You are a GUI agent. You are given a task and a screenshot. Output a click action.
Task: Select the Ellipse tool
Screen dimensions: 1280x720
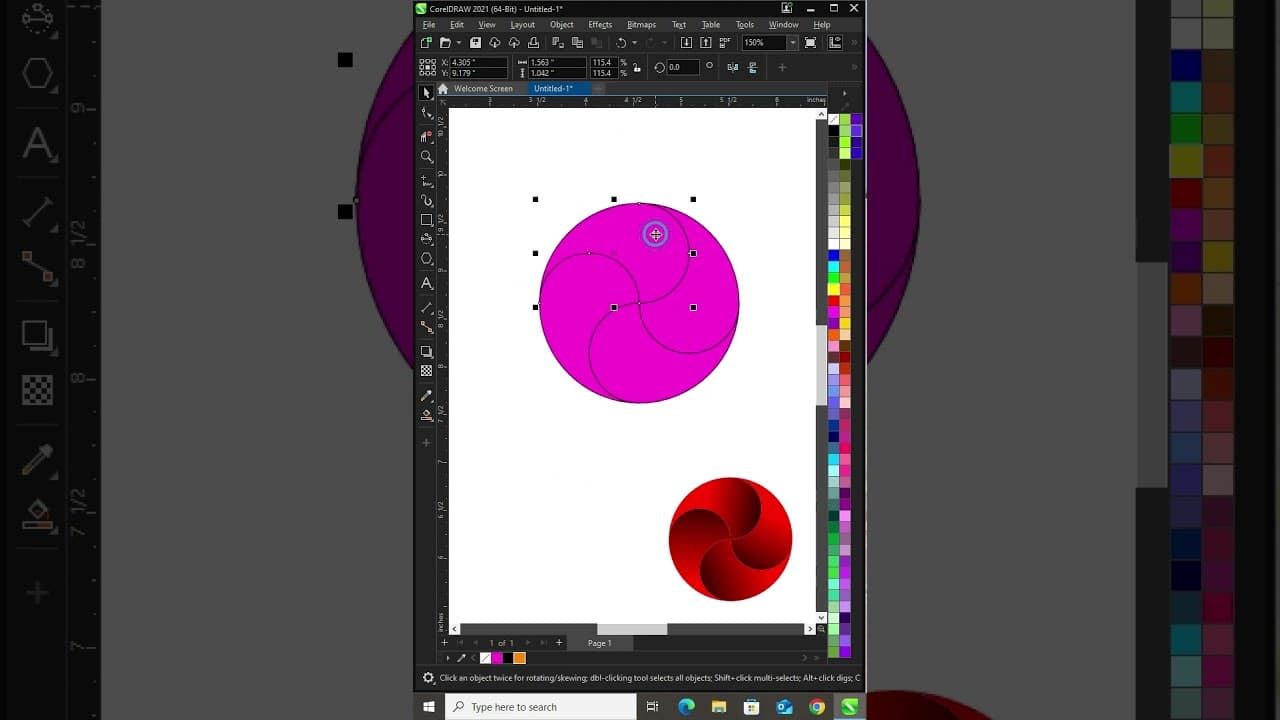427,239
